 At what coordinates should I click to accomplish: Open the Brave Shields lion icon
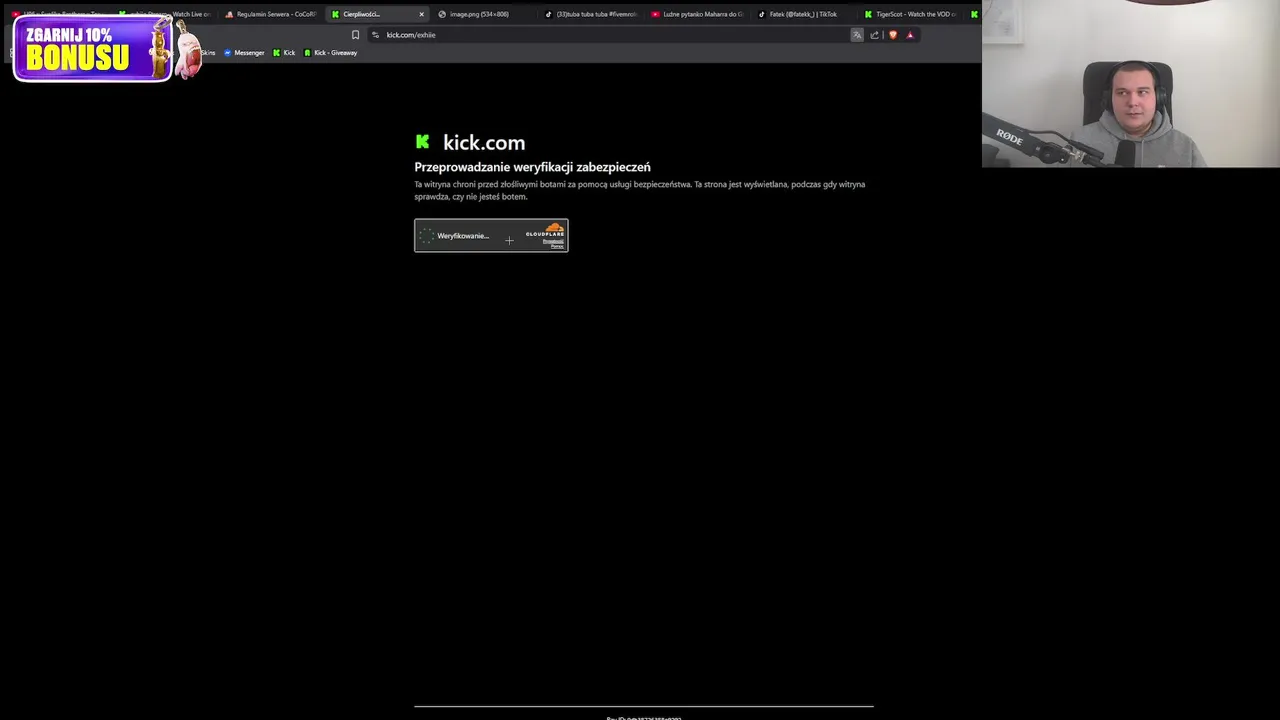(893, 35)
